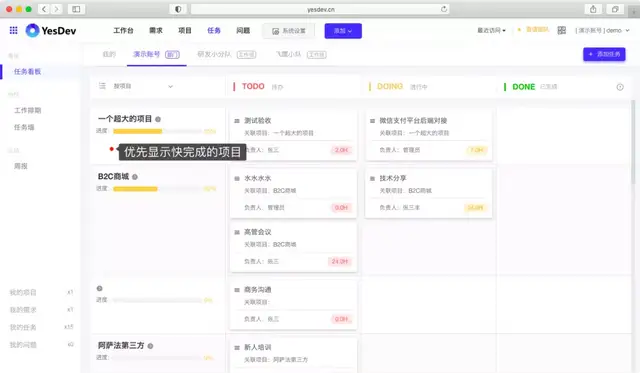Open the 按项目 grouping dropdown
This screenshot has width=640, height=373.
pos(142,86)
